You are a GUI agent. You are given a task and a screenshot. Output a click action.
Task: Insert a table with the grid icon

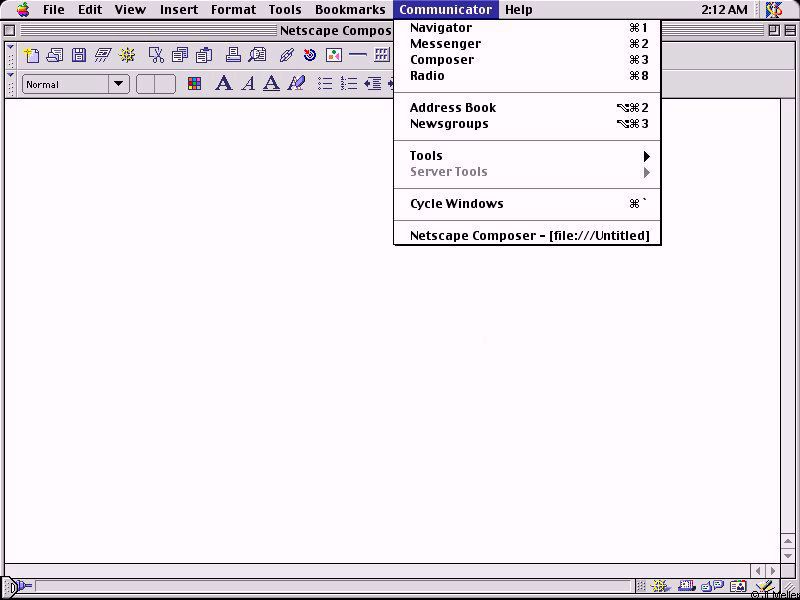(x=381, y=56)
